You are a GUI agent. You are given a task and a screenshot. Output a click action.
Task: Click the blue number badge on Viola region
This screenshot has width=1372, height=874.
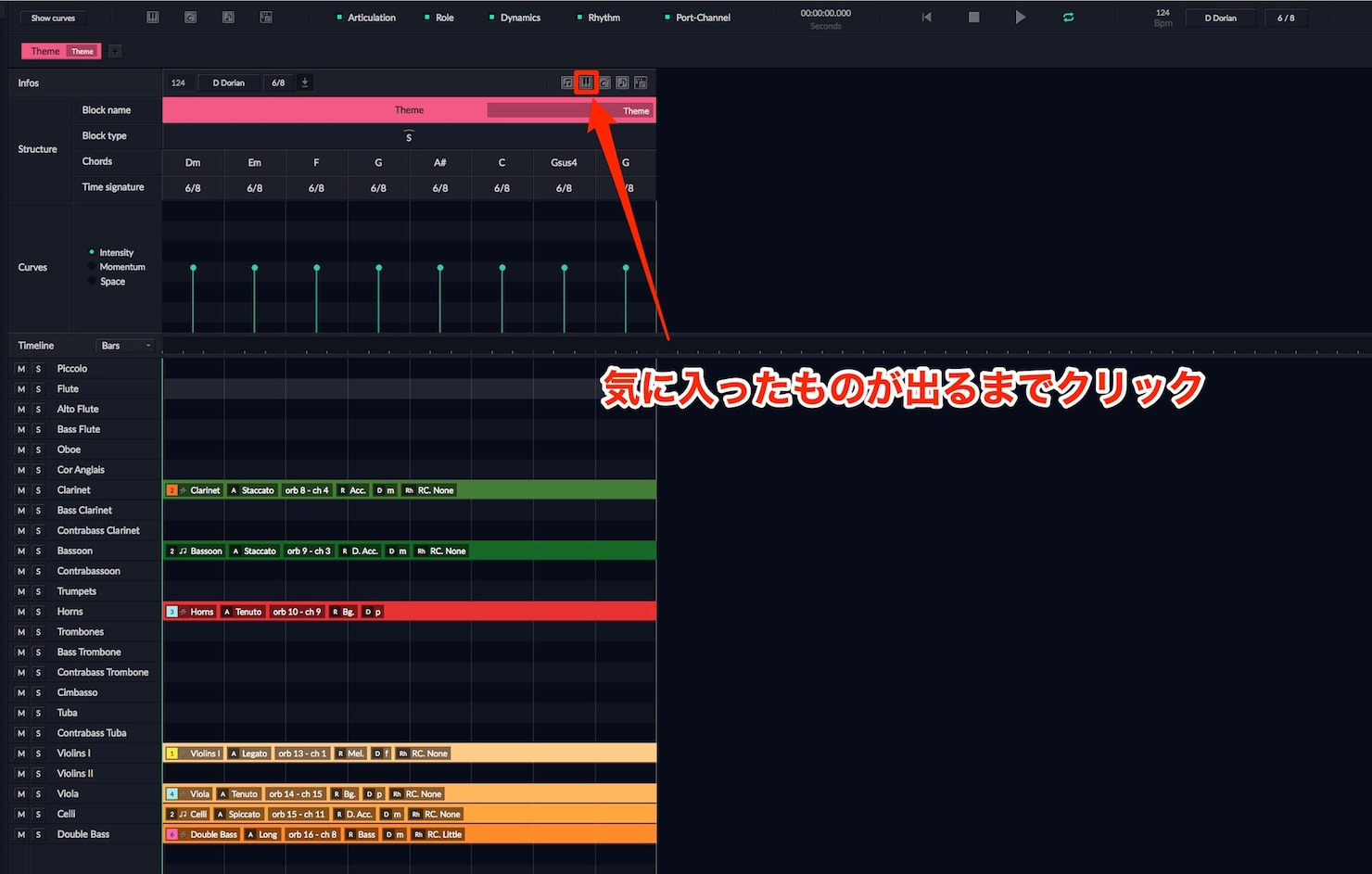[x=171, y=794]
